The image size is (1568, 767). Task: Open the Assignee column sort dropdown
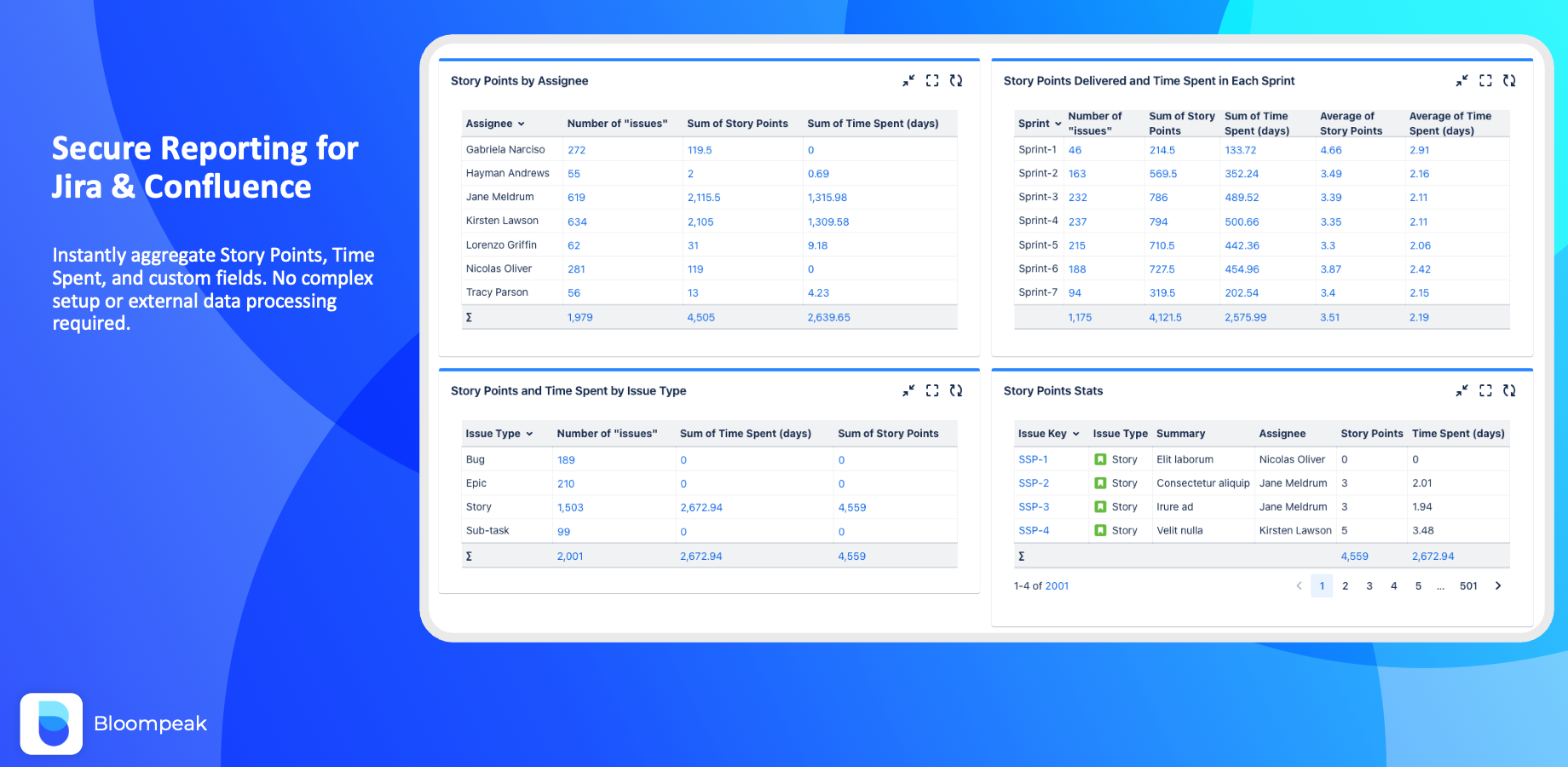(521, 123)
